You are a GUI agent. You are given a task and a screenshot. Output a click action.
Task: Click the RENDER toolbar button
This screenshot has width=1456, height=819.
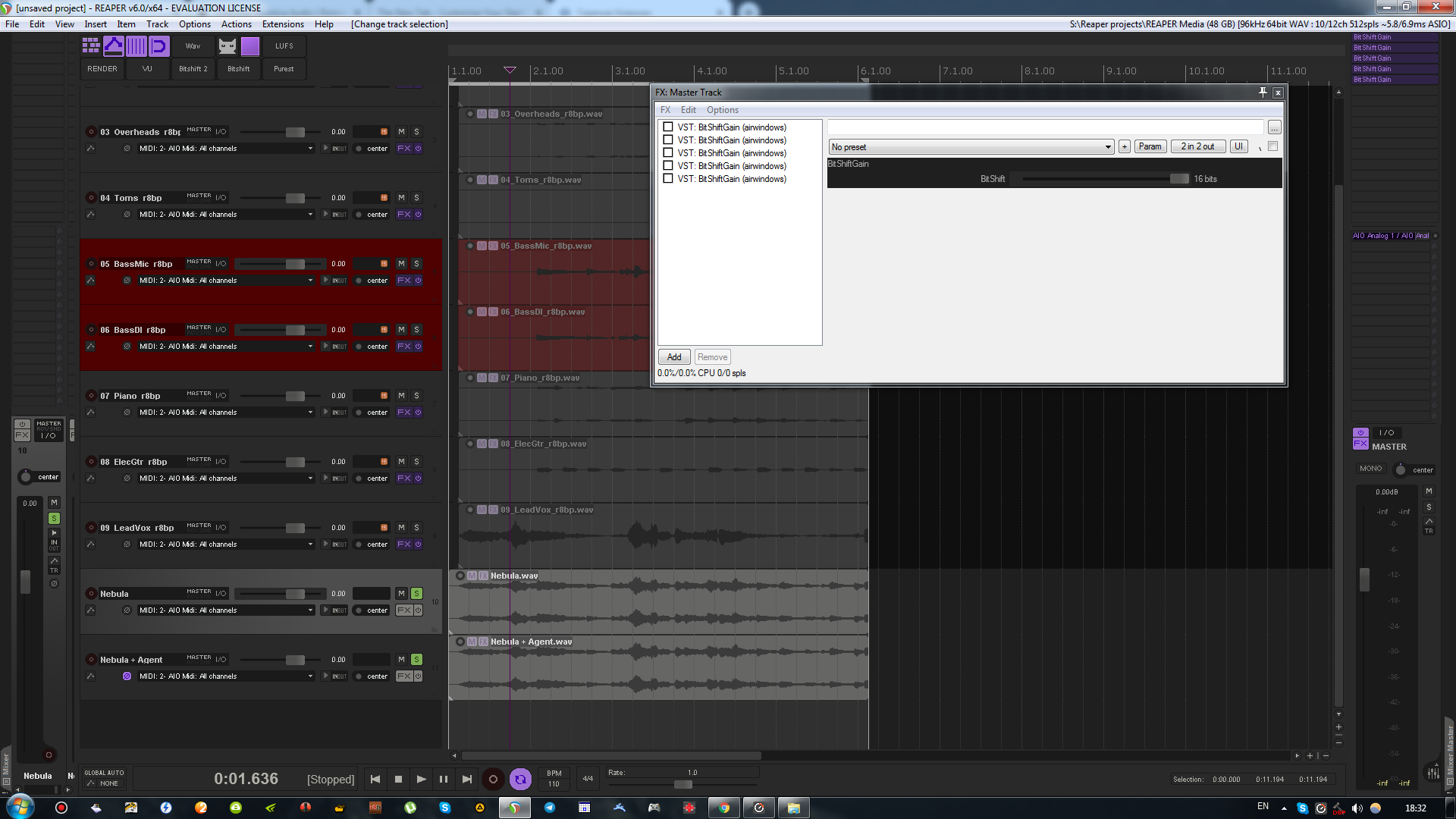(102, 69)
